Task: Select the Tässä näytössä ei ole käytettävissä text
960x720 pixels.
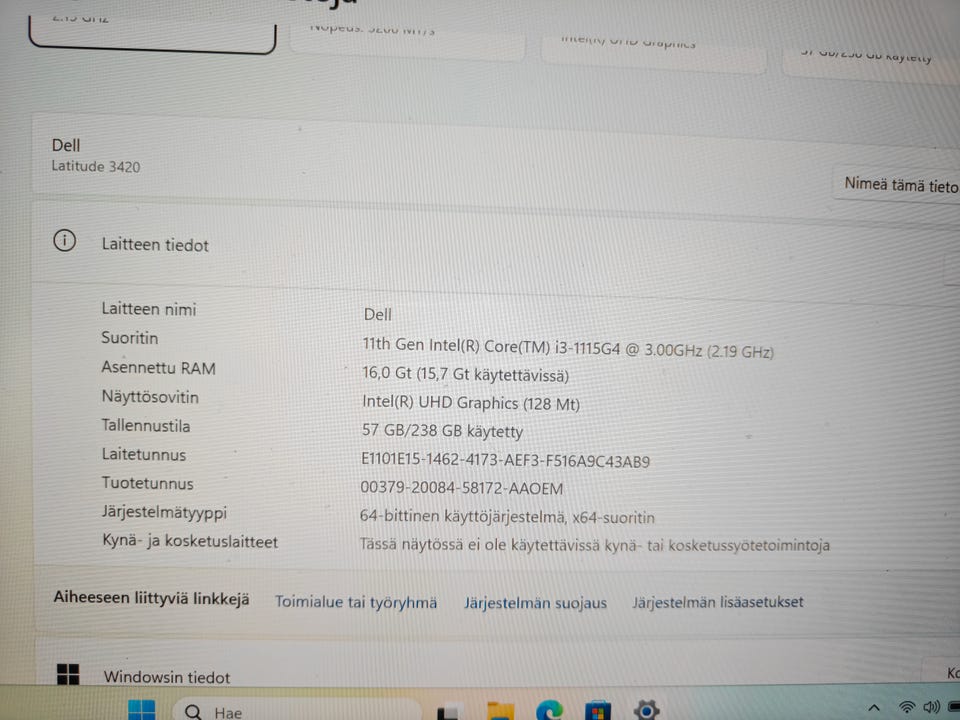Action: coord(594,545)
